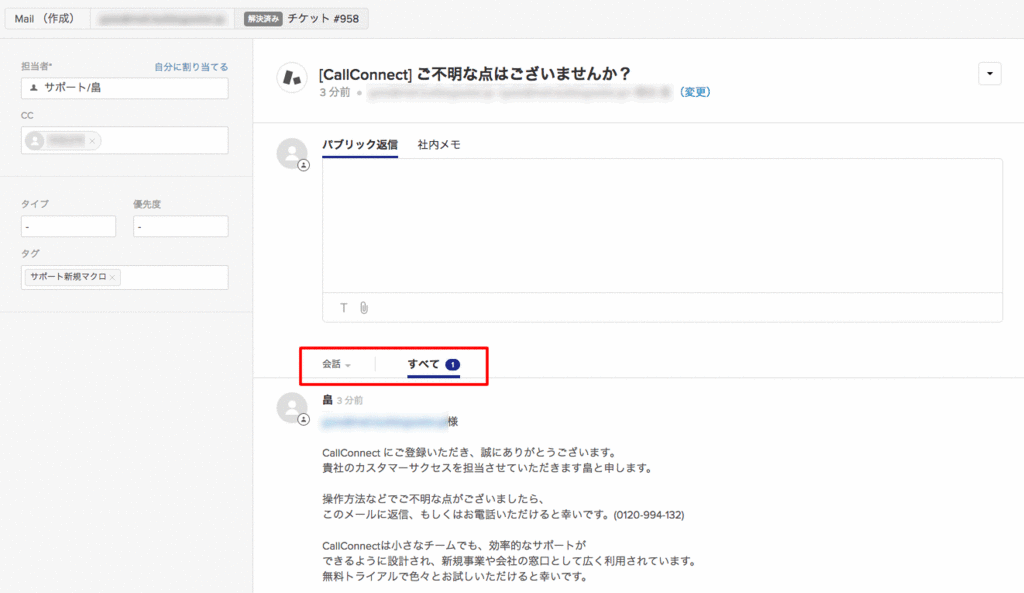Expand the 優先度 dropdown
The height and width of the screenshot is (593, 1024).
(180, 227)
